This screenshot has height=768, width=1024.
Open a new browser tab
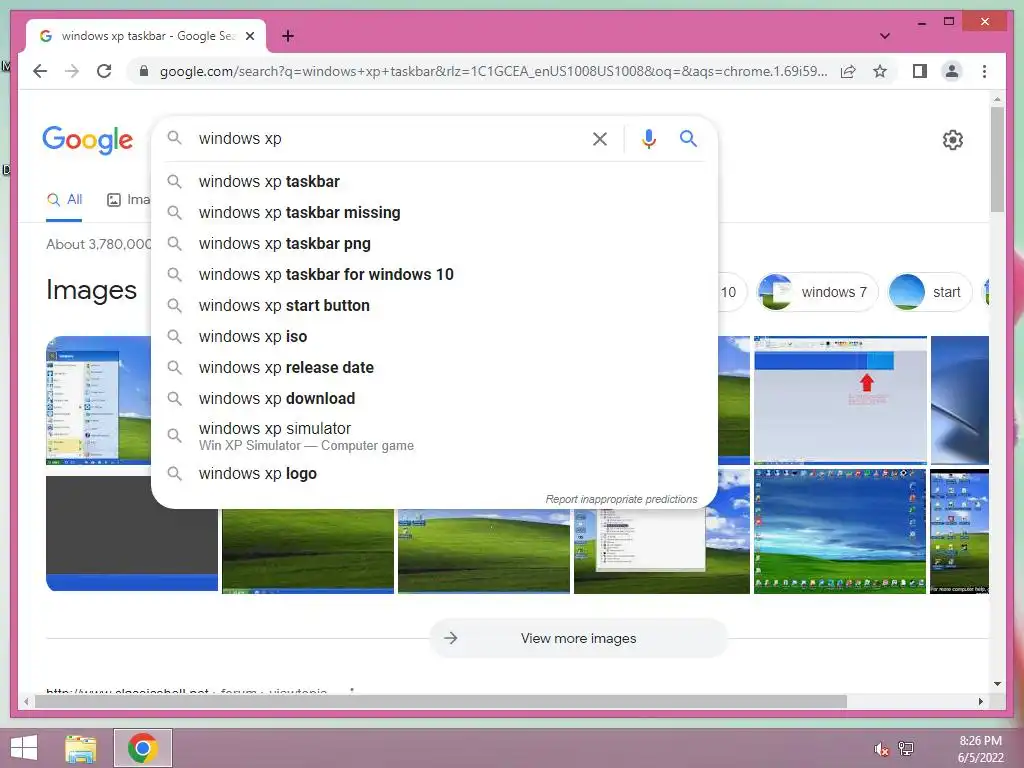288,36
